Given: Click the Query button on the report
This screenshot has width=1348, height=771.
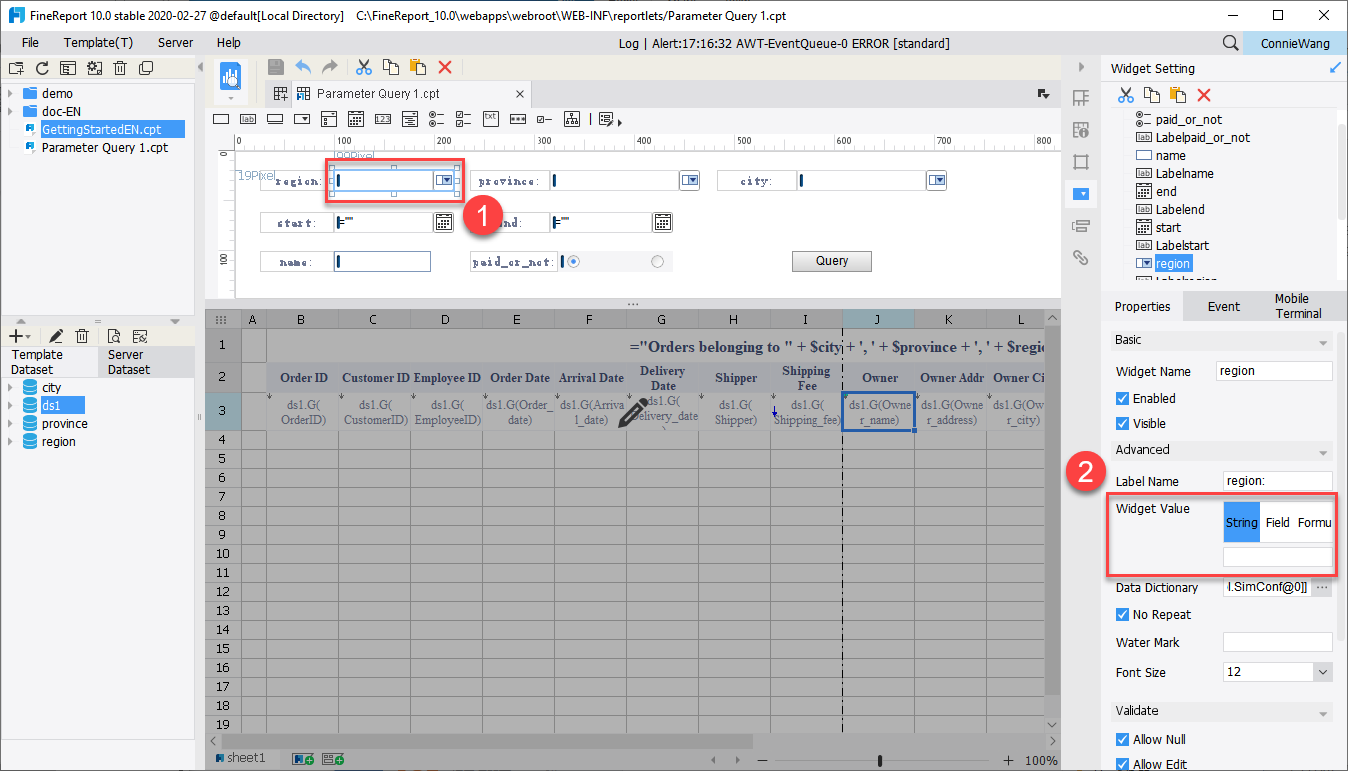Looking at the screenshot, I should pyautogui.click(x=831, y=261).
